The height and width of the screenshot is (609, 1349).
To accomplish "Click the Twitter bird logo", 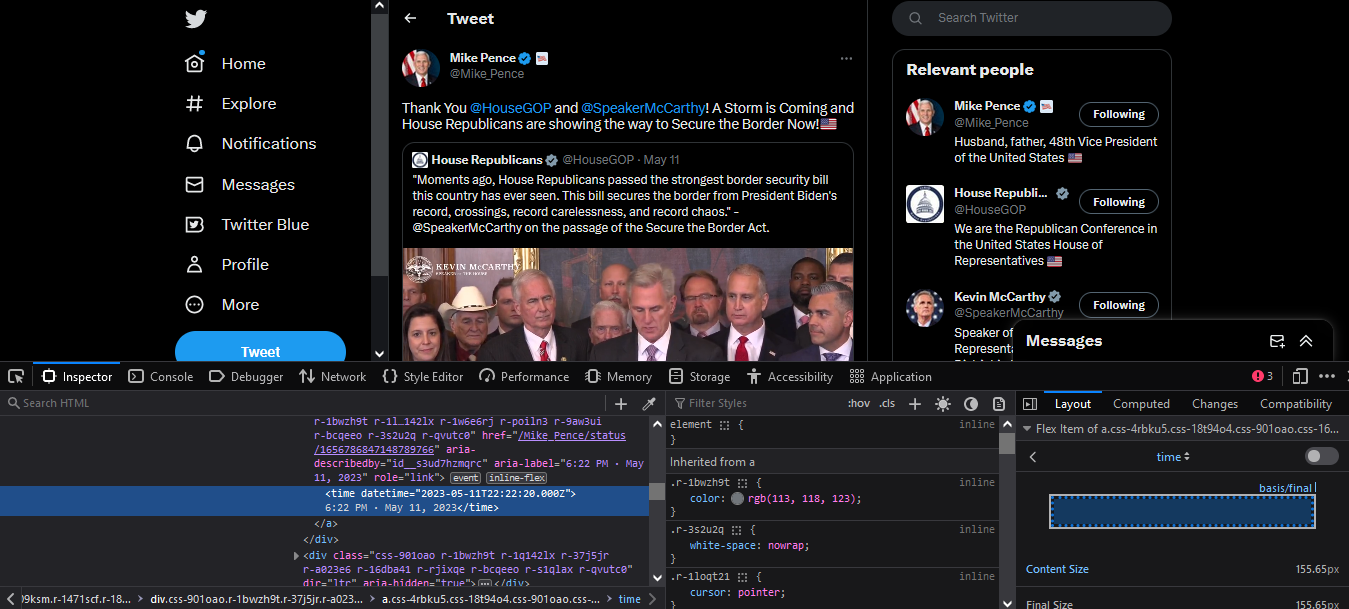I will (x=195, y=19).
